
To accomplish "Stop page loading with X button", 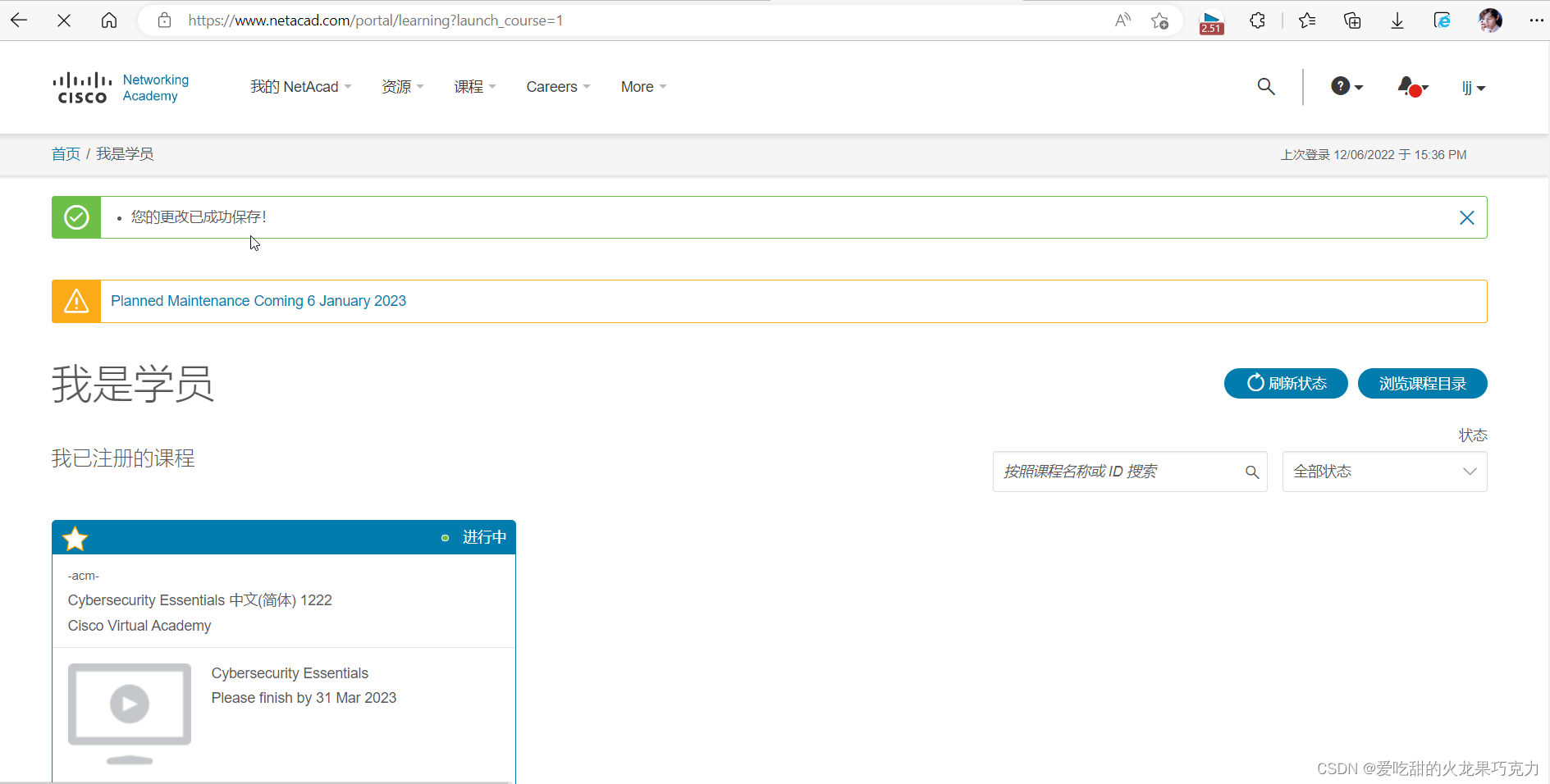I will pos(64,21).
